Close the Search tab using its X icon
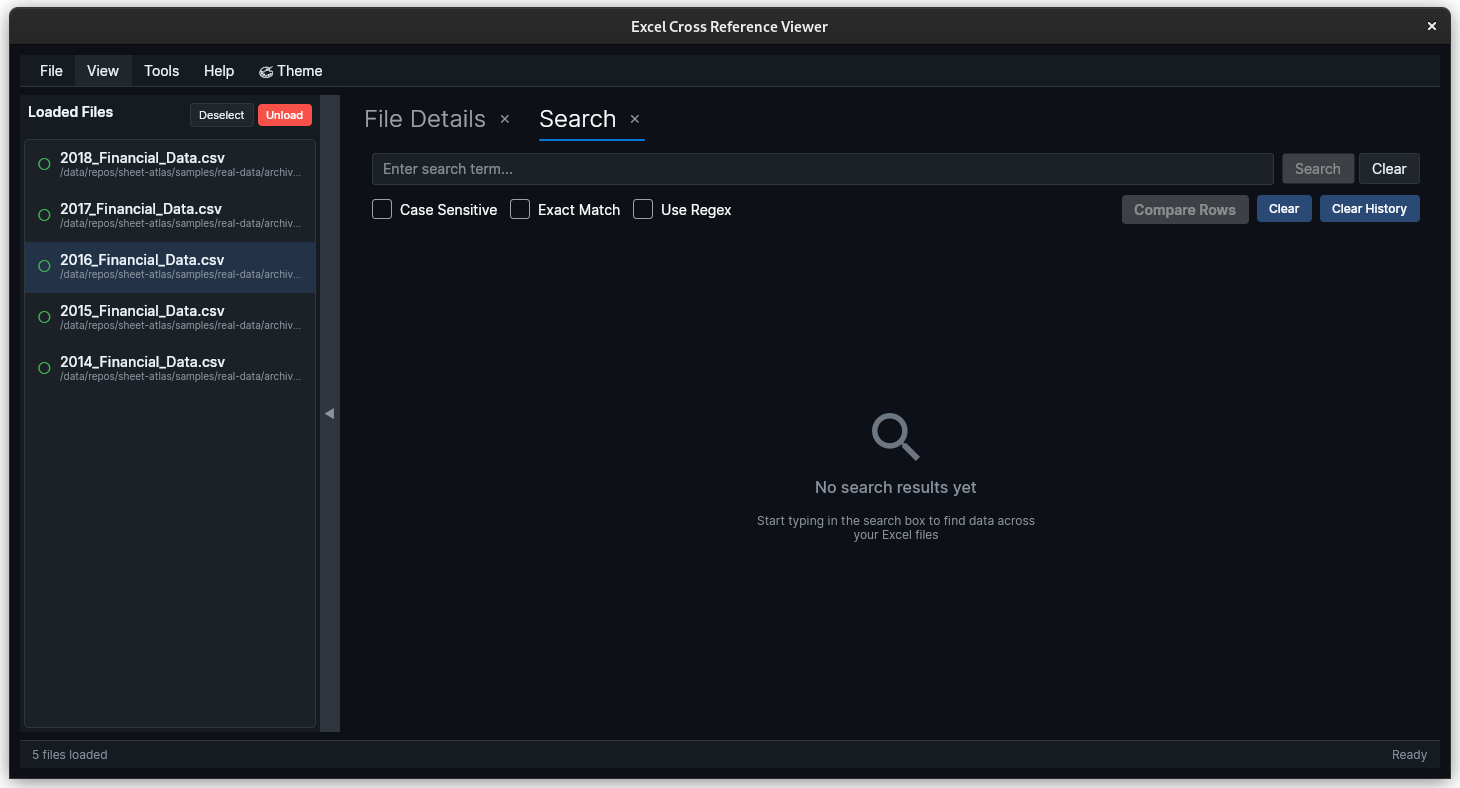This screenshot has height=788, width=1460. (634, 119)
